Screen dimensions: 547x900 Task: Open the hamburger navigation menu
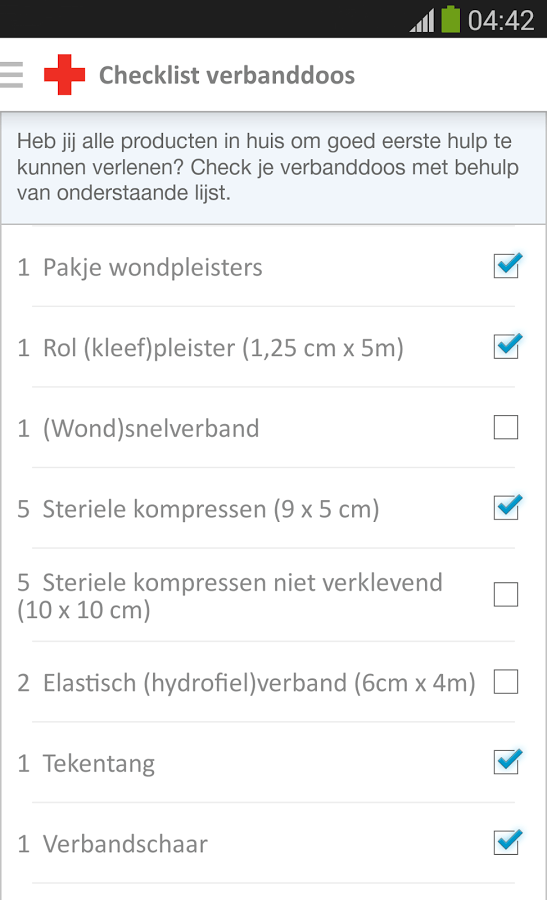point(11,75)
